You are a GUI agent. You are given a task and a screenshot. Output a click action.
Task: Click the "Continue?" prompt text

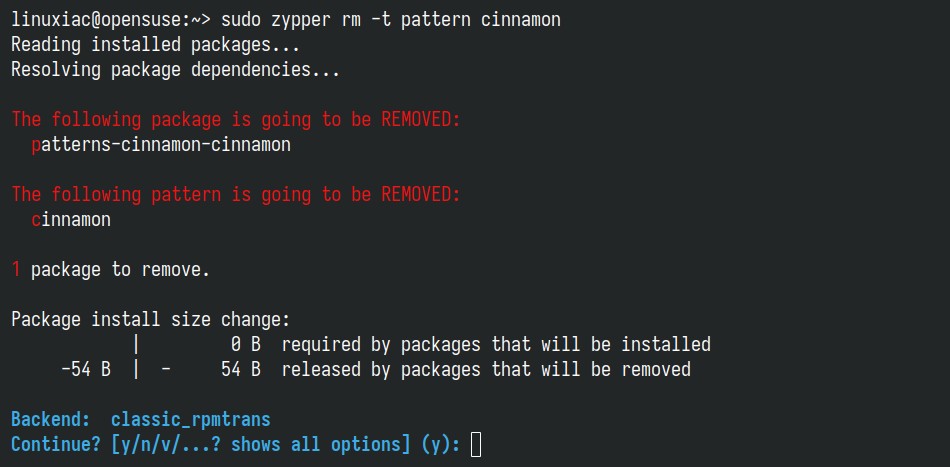pyautogui.click(x=55, y=443)
